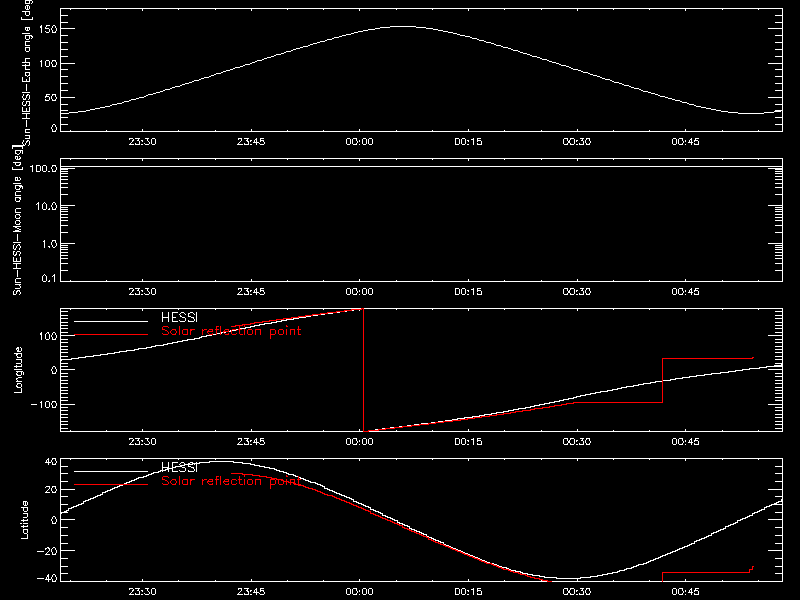
Task: Click the red vertical longitude wrap line at 00:00
Action: 363,370
